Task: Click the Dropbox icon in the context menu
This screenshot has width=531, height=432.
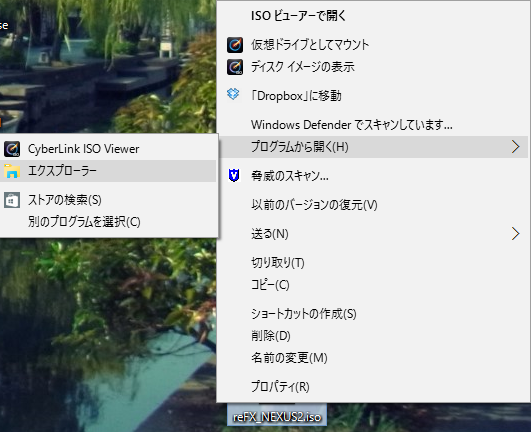Action: click(233, 94)
